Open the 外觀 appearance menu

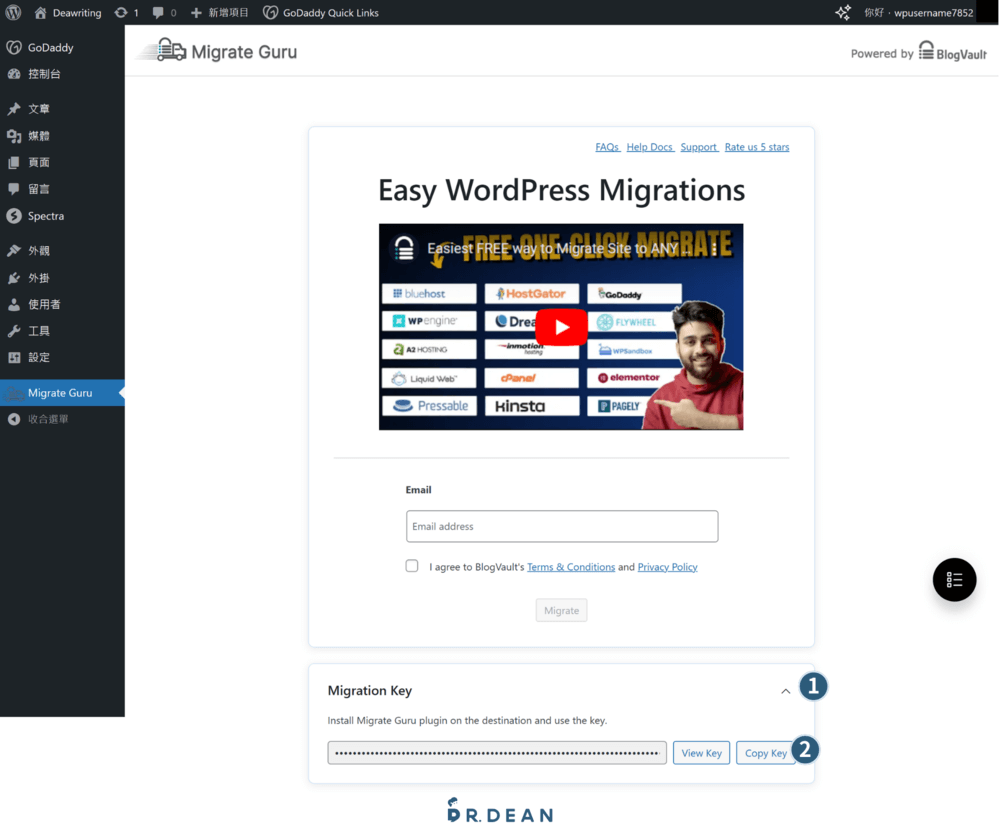point(62,251)
